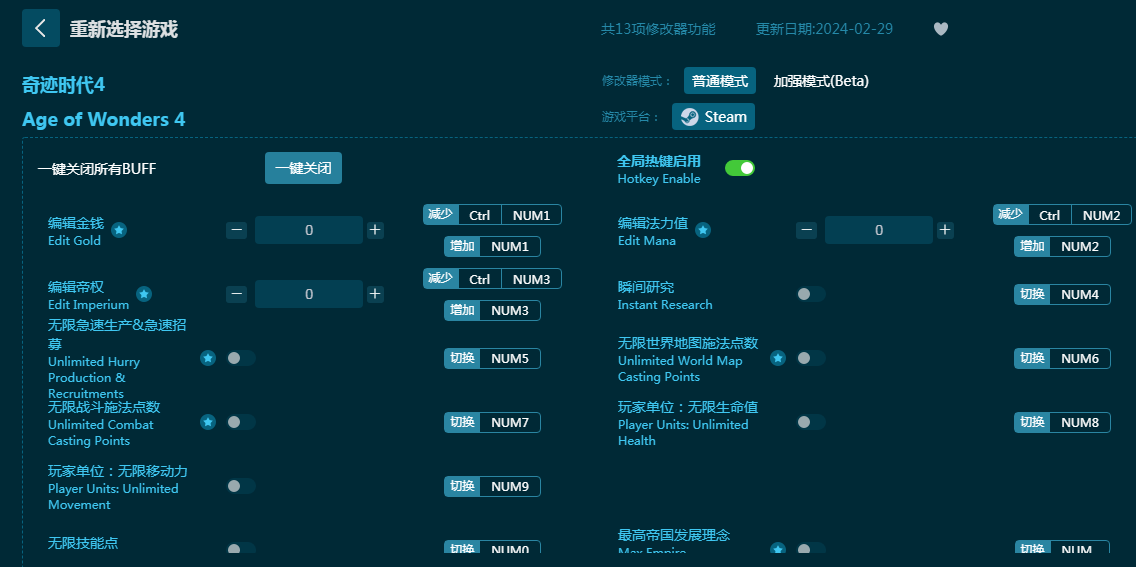Click the 切换 NUM4 hotkey
Screen dimensions: 1136x567
click(x=1062, y=294)
